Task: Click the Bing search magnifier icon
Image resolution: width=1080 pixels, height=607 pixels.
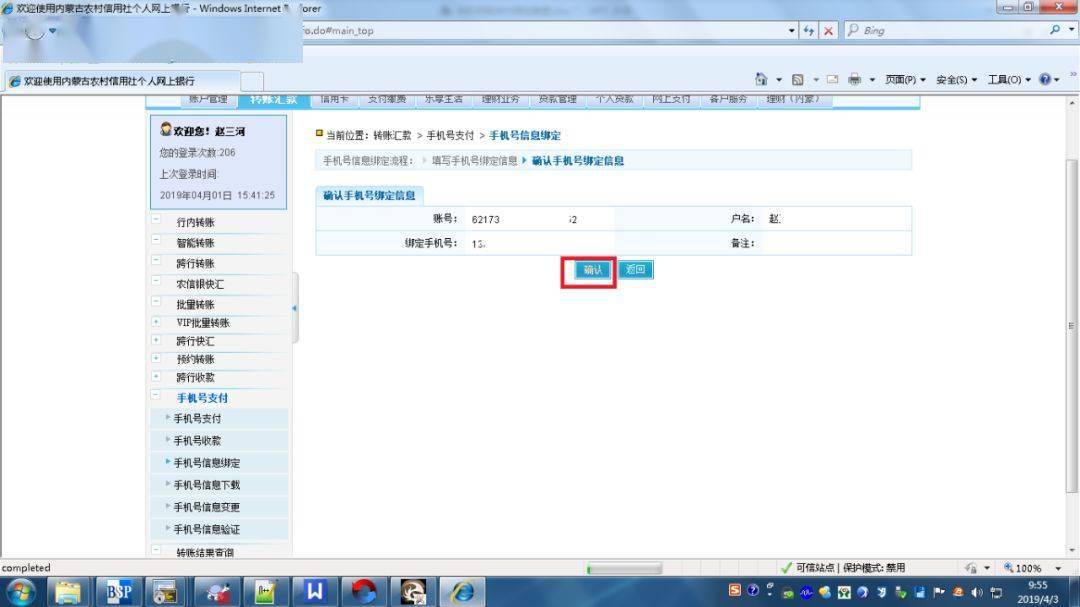Action: [x=1056, y=31]
